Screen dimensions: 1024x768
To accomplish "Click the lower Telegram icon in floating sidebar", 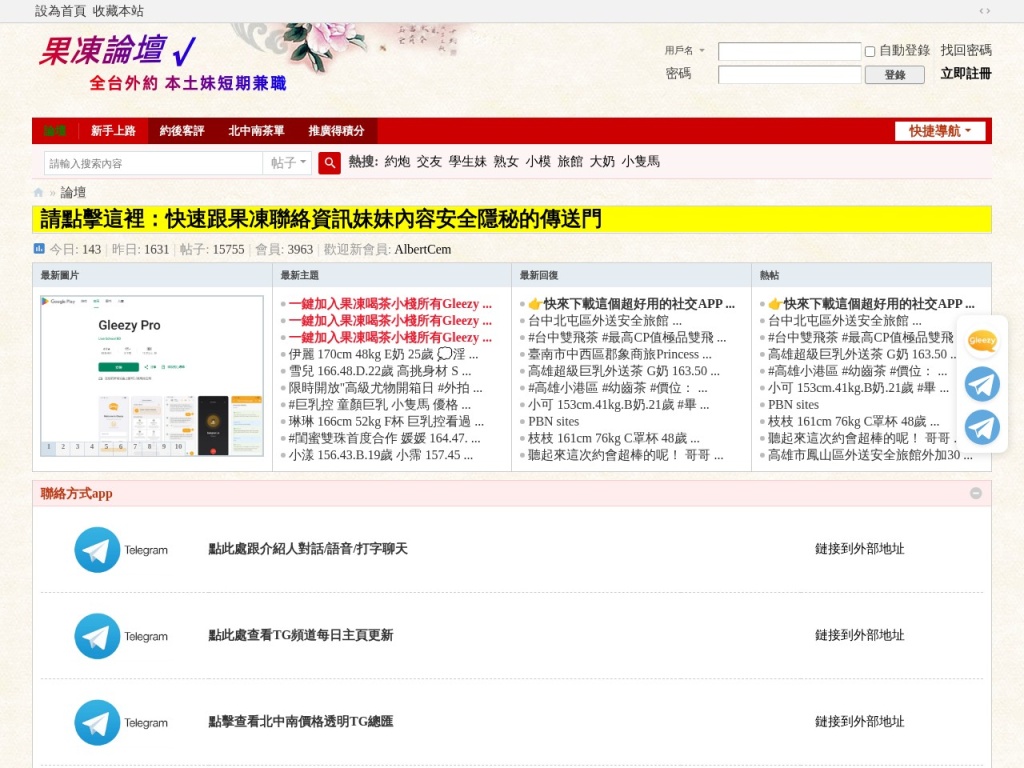I will (982, 427).
